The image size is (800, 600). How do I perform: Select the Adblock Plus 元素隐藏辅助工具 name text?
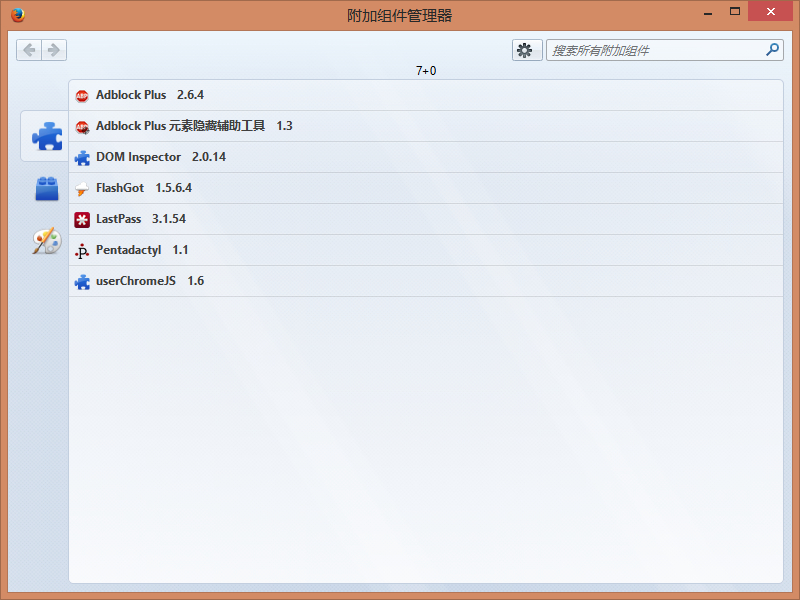tap(181, 126)
